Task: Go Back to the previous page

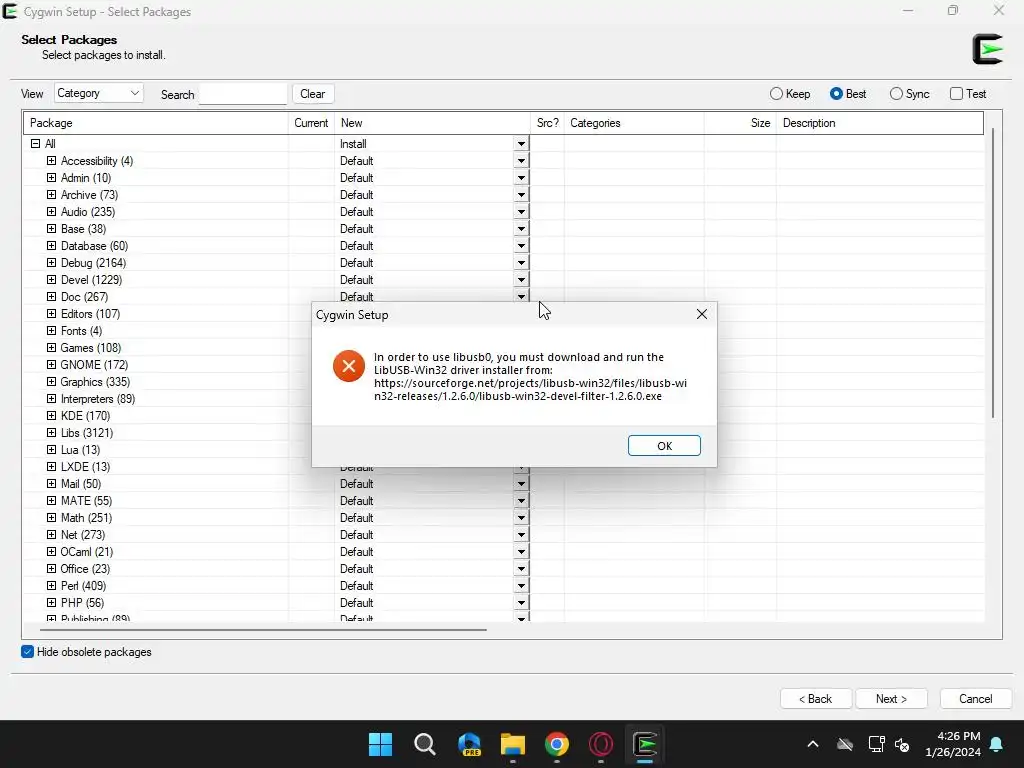Action: tap(816, 699)
